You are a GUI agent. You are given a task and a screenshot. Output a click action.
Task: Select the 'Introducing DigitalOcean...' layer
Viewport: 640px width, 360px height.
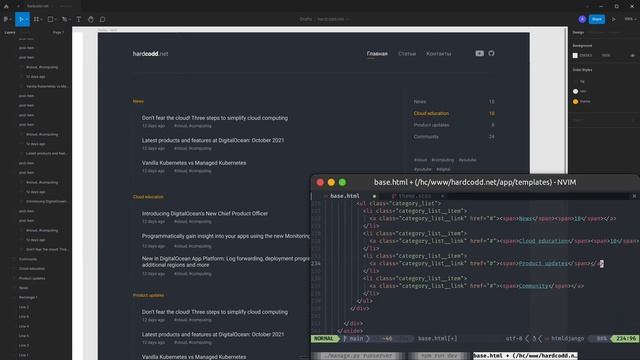tap(47, 202)
